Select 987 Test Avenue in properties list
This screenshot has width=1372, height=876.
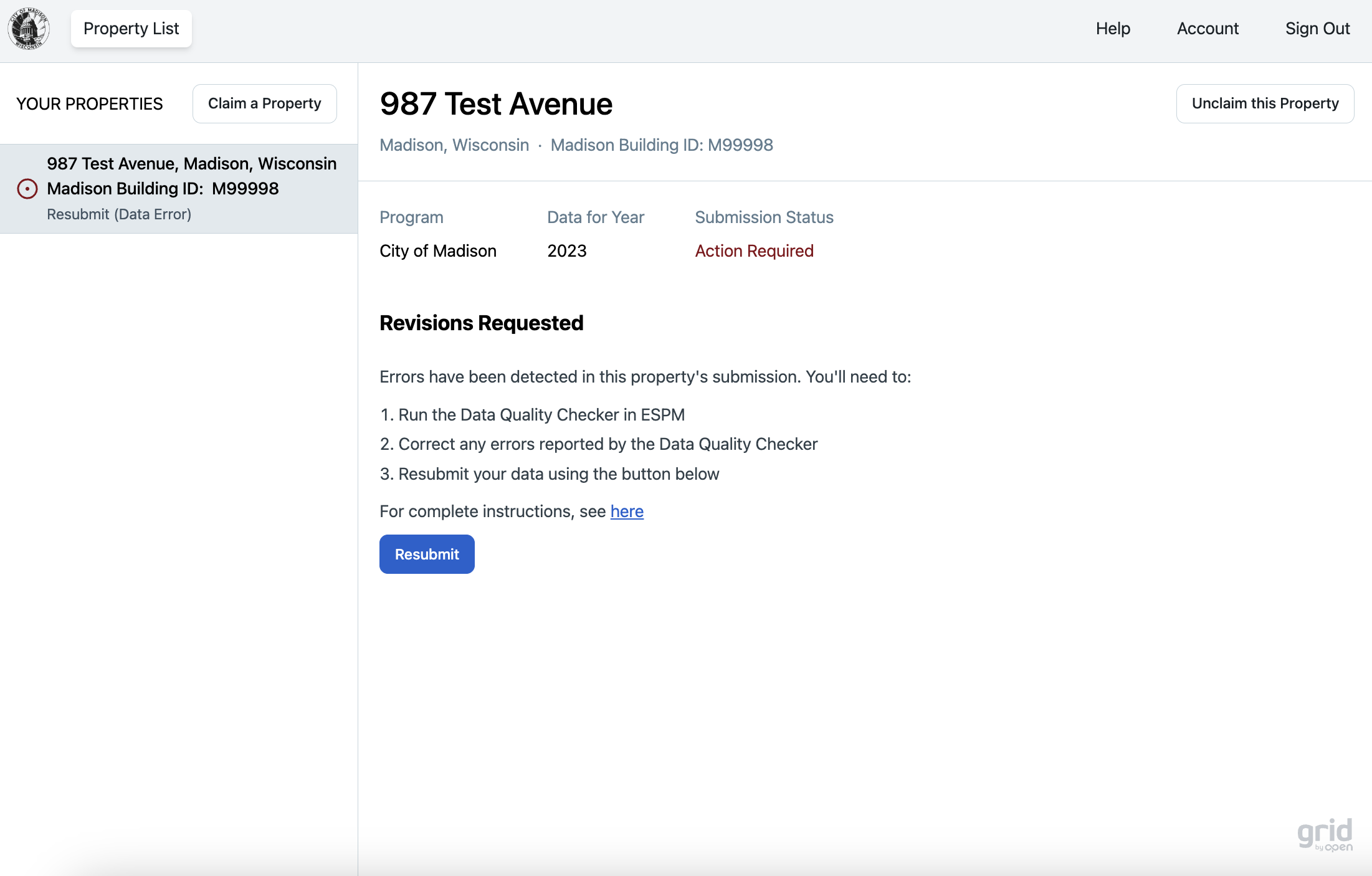(191, 164)
